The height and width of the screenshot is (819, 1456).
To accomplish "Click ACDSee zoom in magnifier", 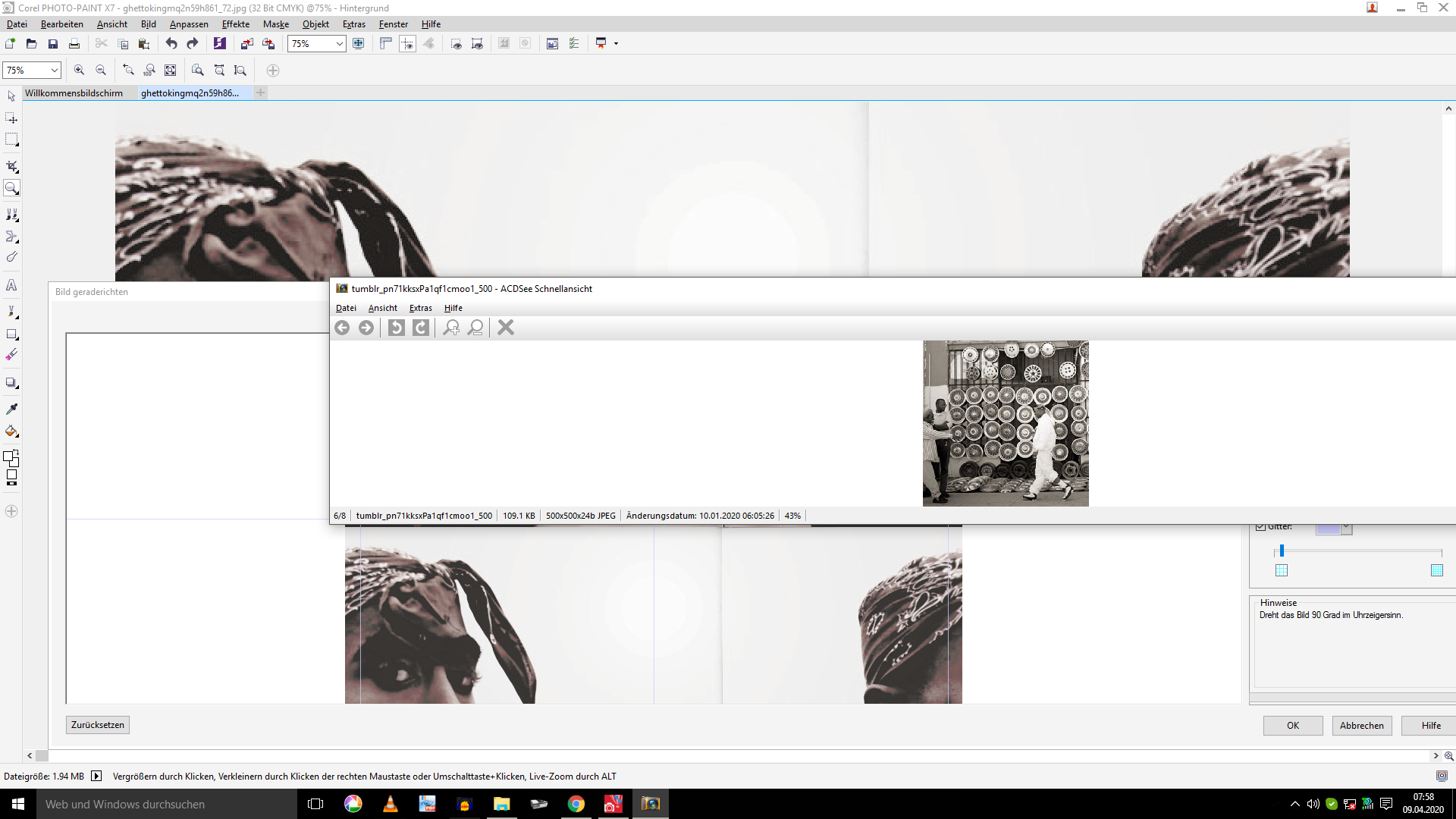I will (451, 328).
